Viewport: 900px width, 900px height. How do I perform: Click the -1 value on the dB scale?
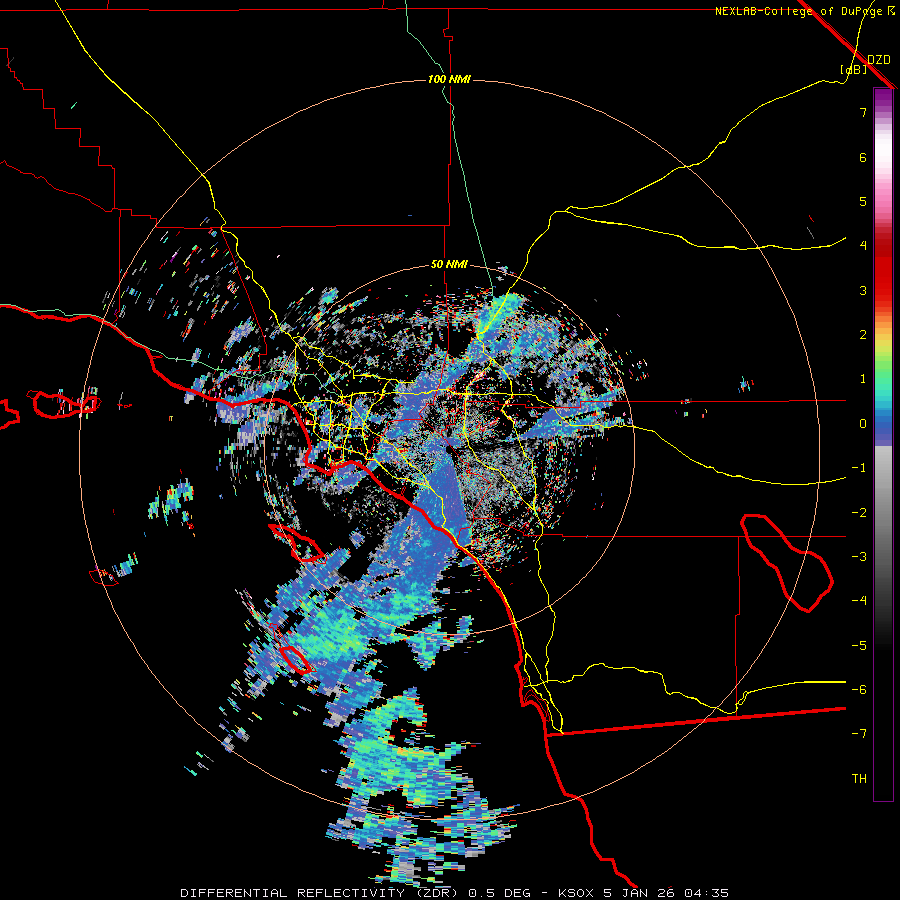(859, 468)
